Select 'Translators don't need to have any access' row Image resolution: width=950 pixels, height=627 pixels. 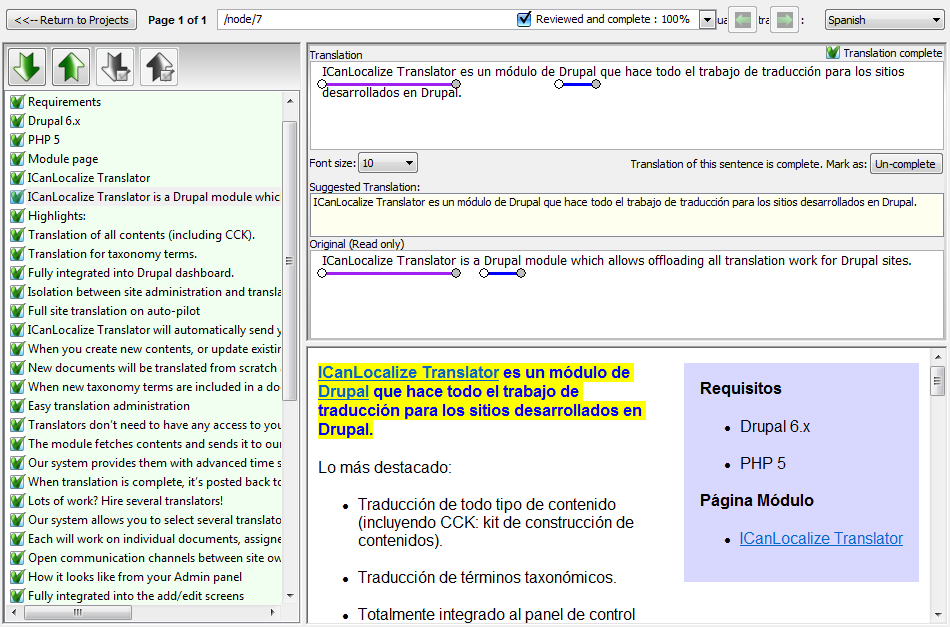pos(154,425)
